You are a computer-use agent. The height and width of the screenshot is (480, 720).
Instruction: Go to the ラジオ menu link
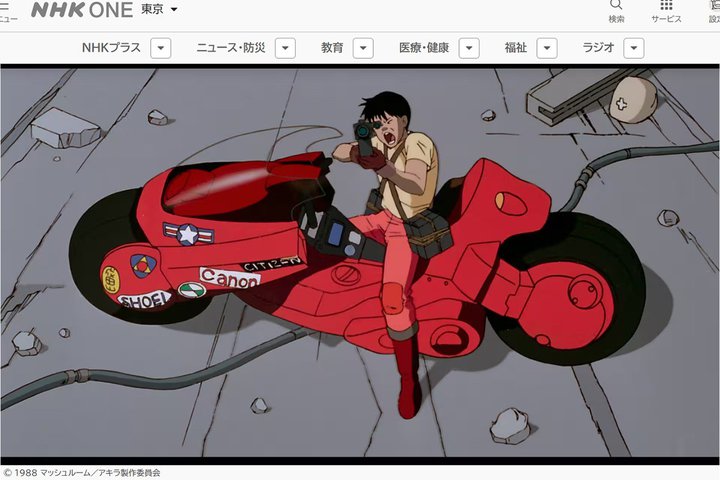(598, 48)
